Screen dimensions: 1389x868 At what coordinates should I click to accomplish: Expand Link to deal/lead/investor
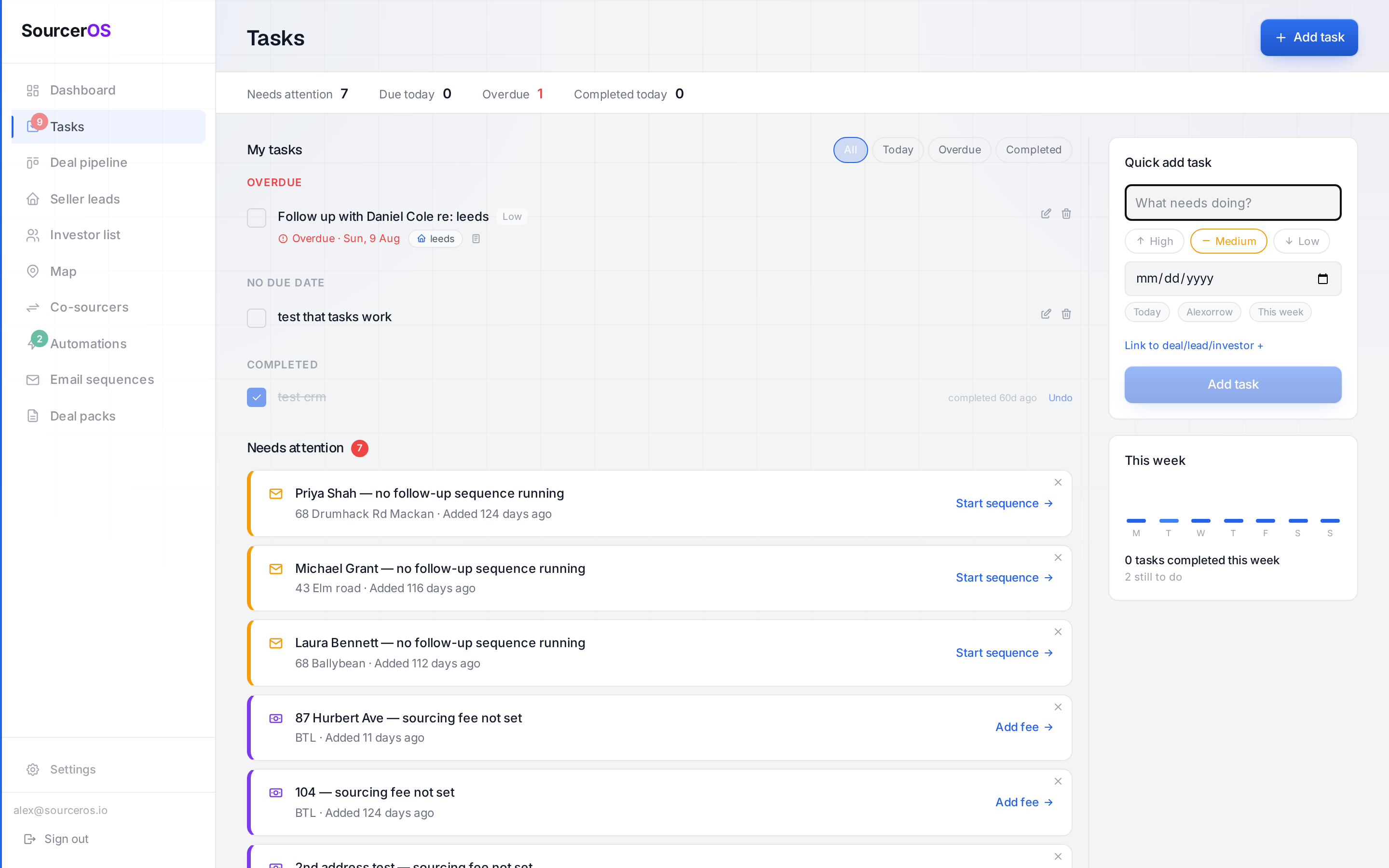1193,346
